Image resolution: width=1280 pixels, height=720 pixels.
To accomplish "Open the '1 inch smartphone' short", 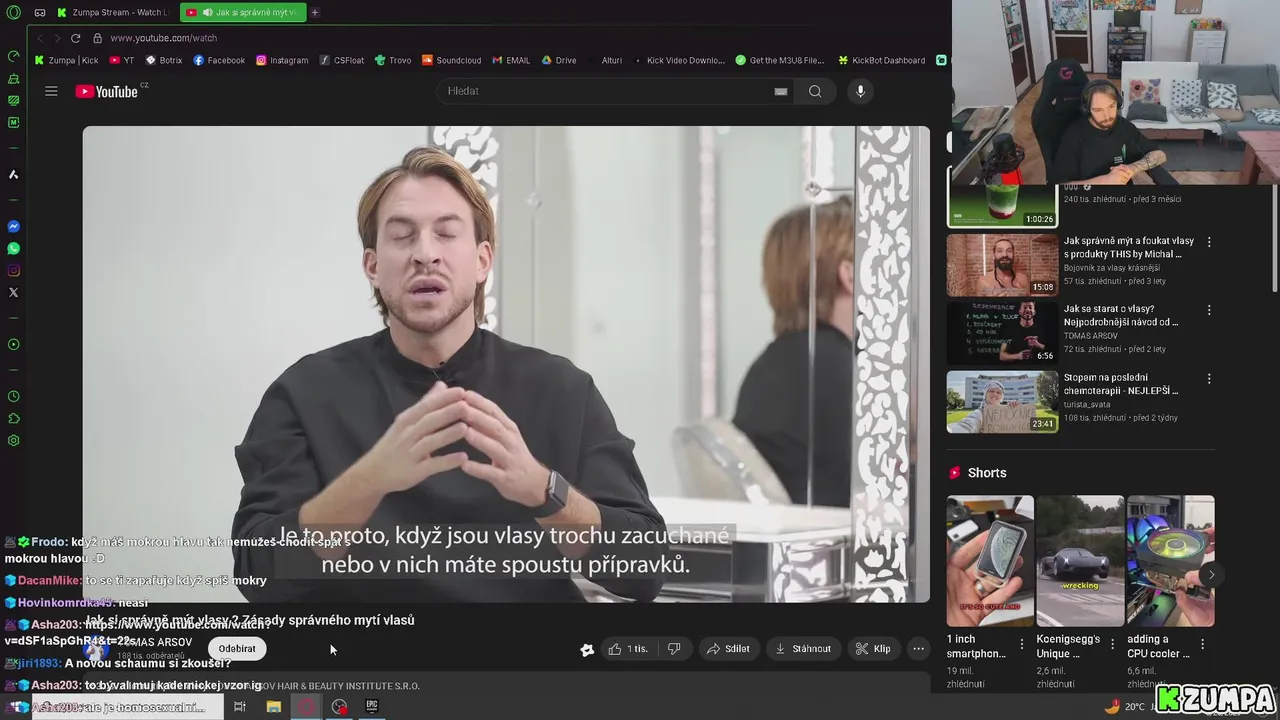I will 990,561.
